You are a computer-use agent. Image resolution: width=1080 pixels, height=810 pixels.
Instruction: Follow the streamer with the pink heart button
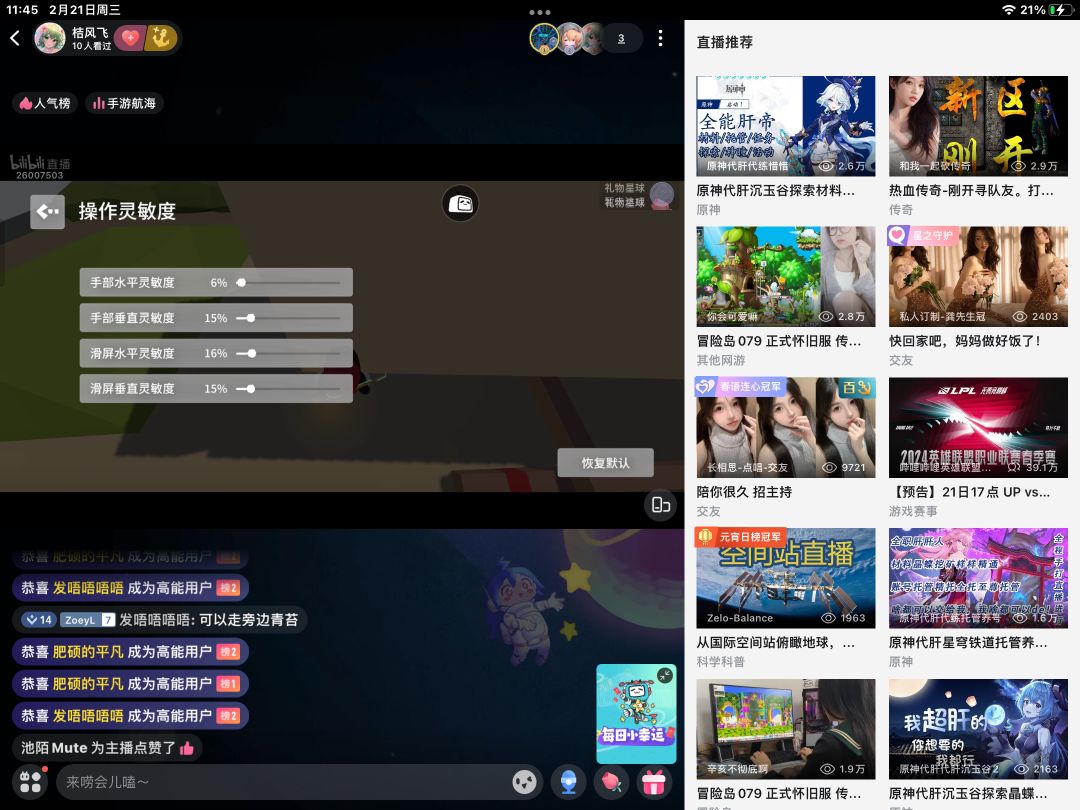[129, 38]
